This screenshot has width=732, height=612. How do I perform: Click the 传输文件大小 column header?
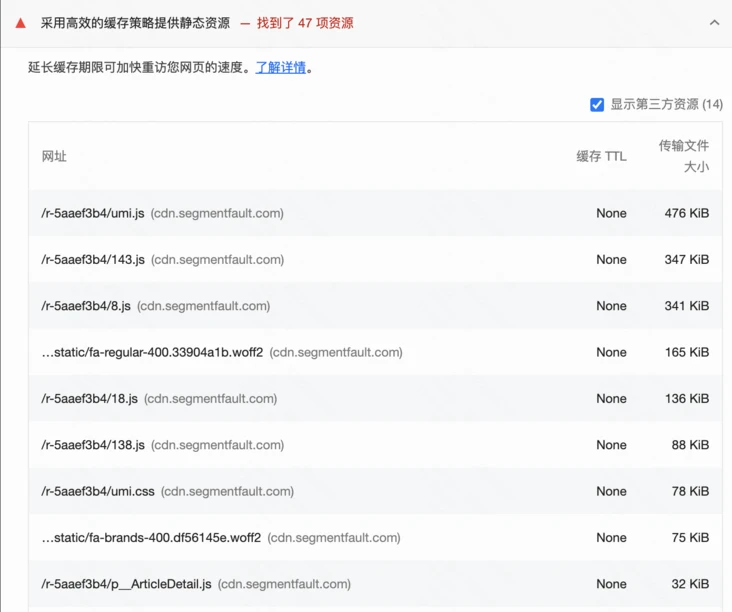coord(683,156)
